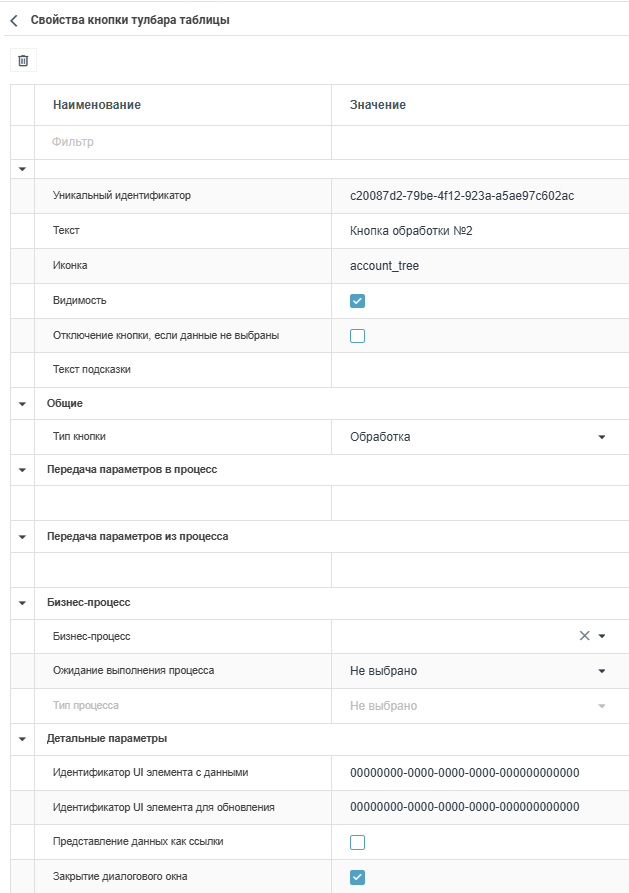Open the Бизнес-процесс dropdown arrow

[602, 636]
